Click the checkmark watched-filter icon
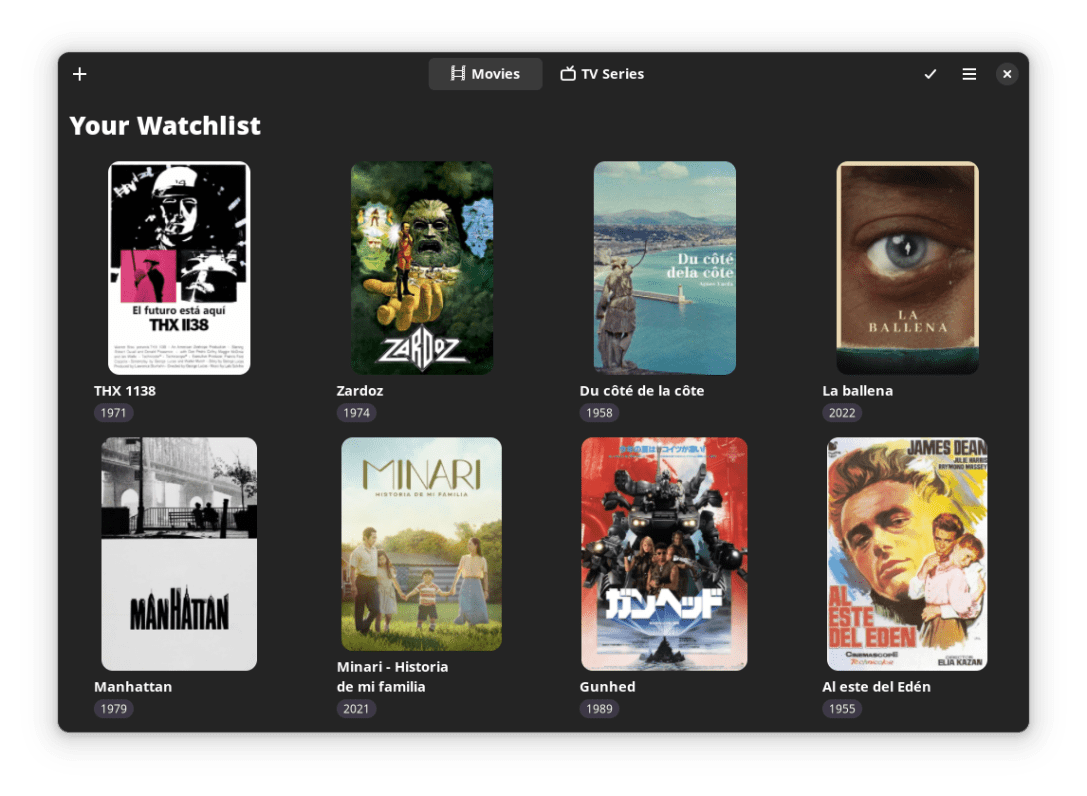This screenshot has height=796, width=1087. (930, 74)
